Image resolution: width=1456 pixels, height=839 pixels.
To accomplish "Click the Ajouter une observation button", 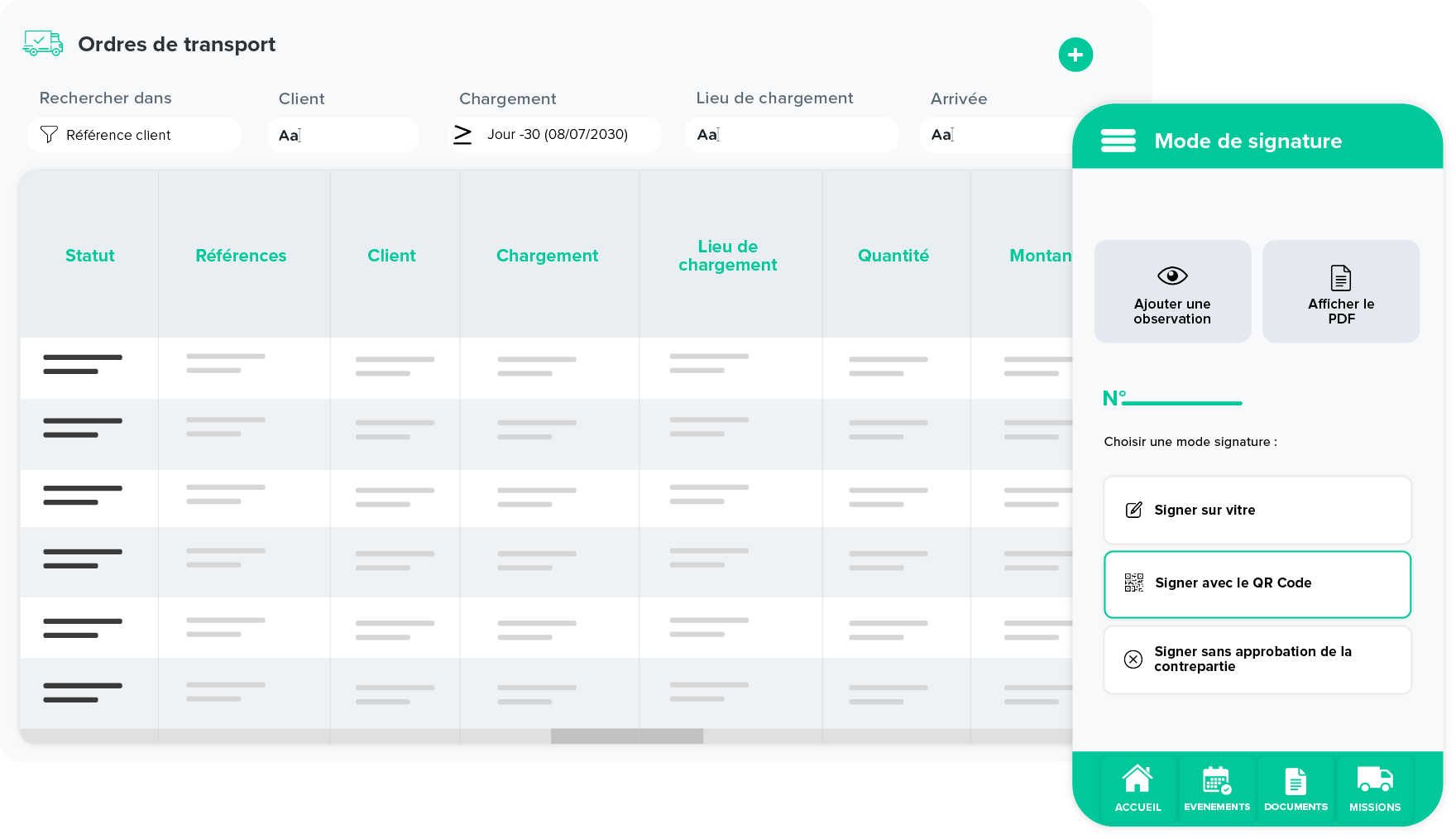I will pyautogui.click(x=1172, y=291).
